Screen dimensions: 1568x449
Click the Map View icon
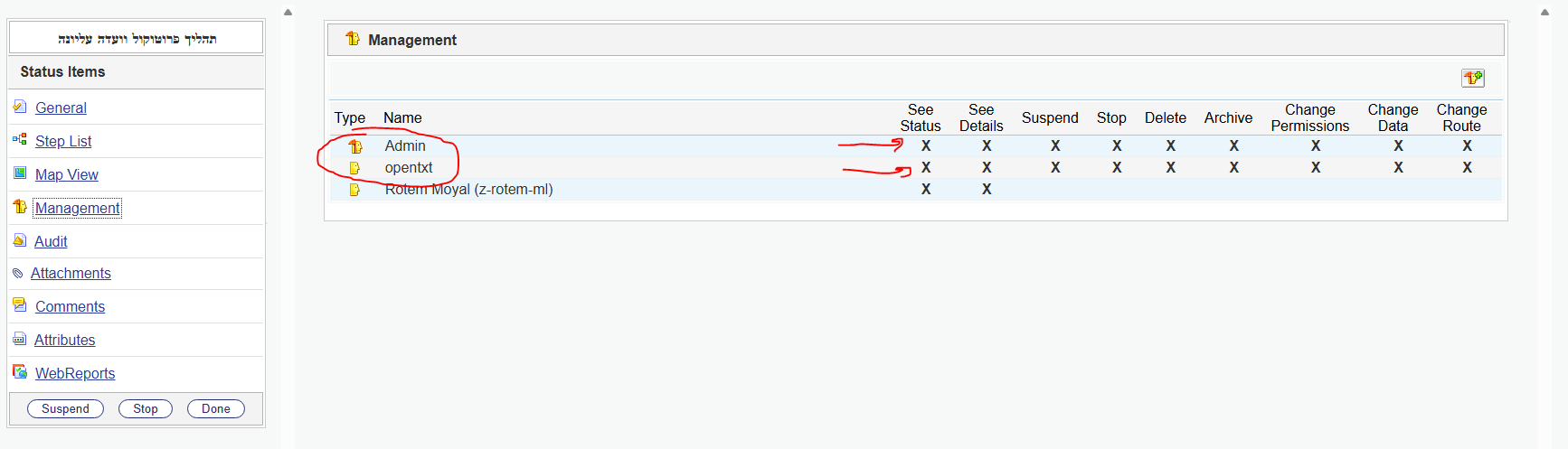[20, 173]
